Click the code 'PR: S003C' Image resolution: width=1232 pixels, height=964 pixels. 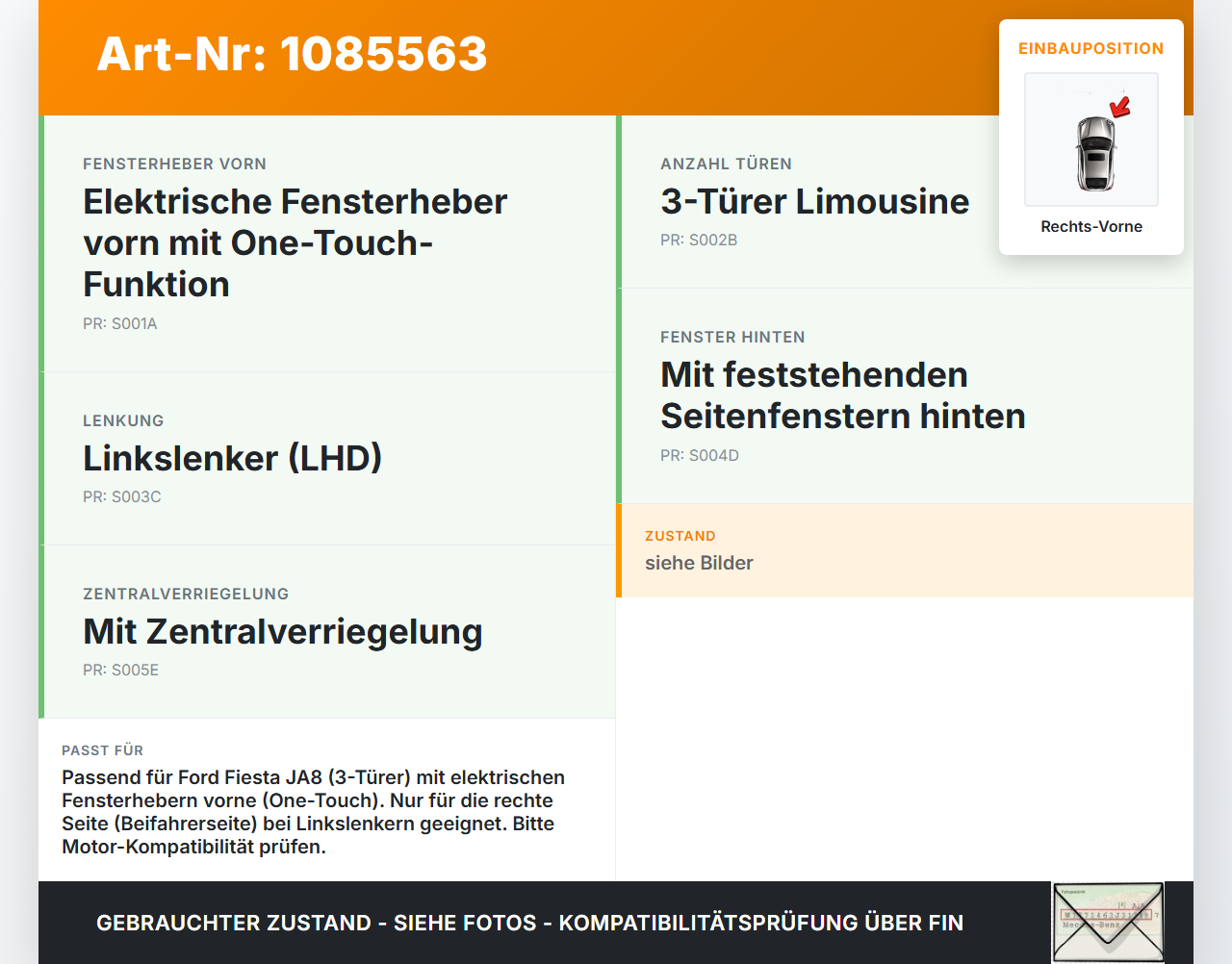point(122,496)
